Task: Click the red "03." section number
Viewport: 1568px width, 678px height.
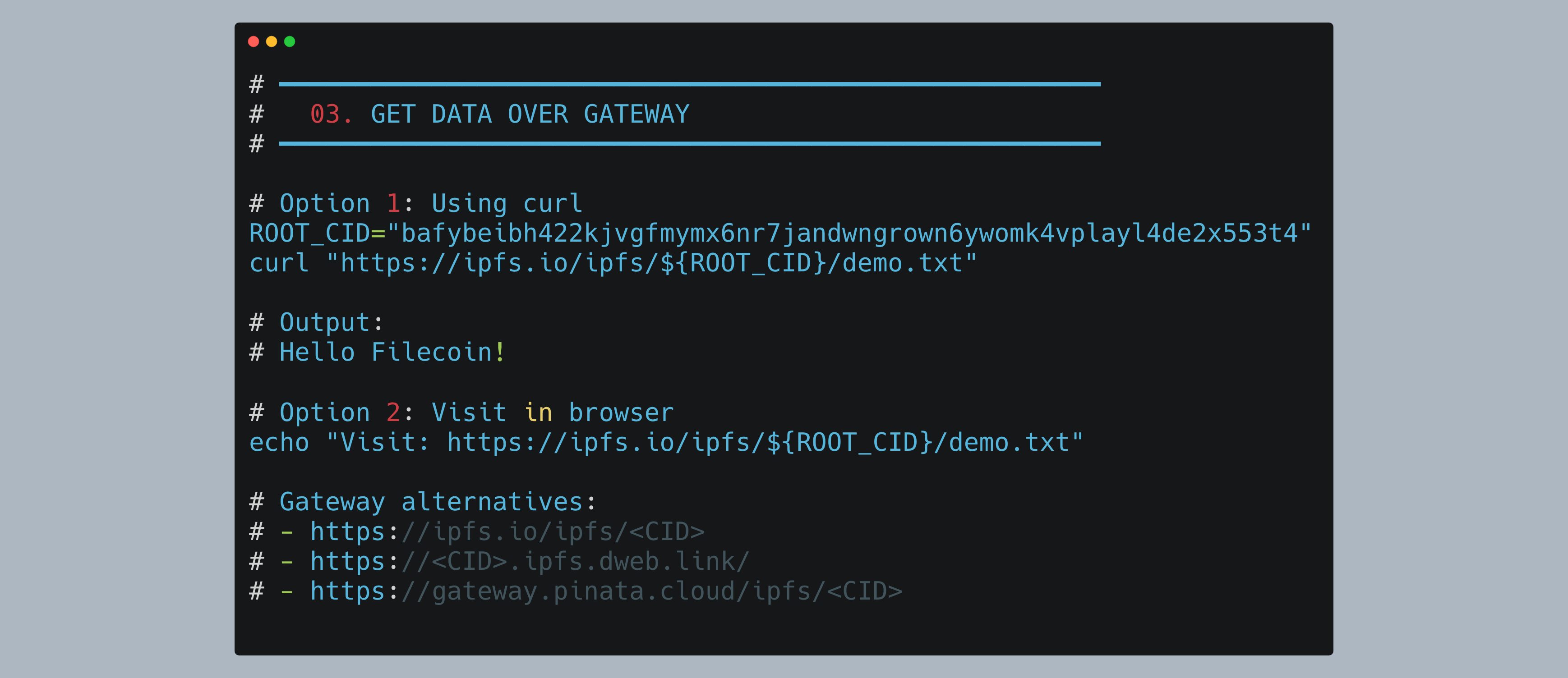Action: tap(331, 115)
